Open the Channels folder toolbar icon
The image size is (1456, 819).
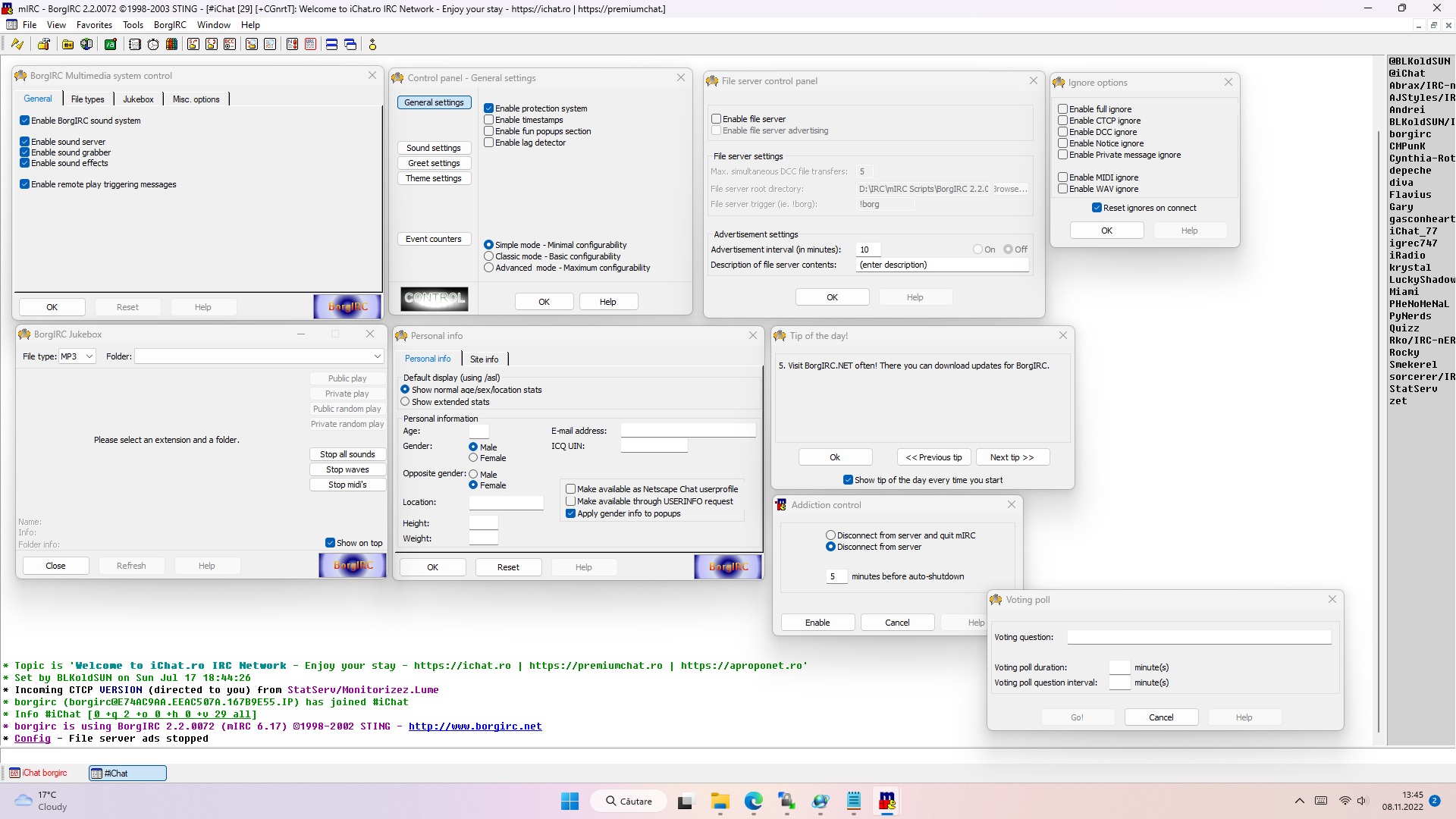68,44
